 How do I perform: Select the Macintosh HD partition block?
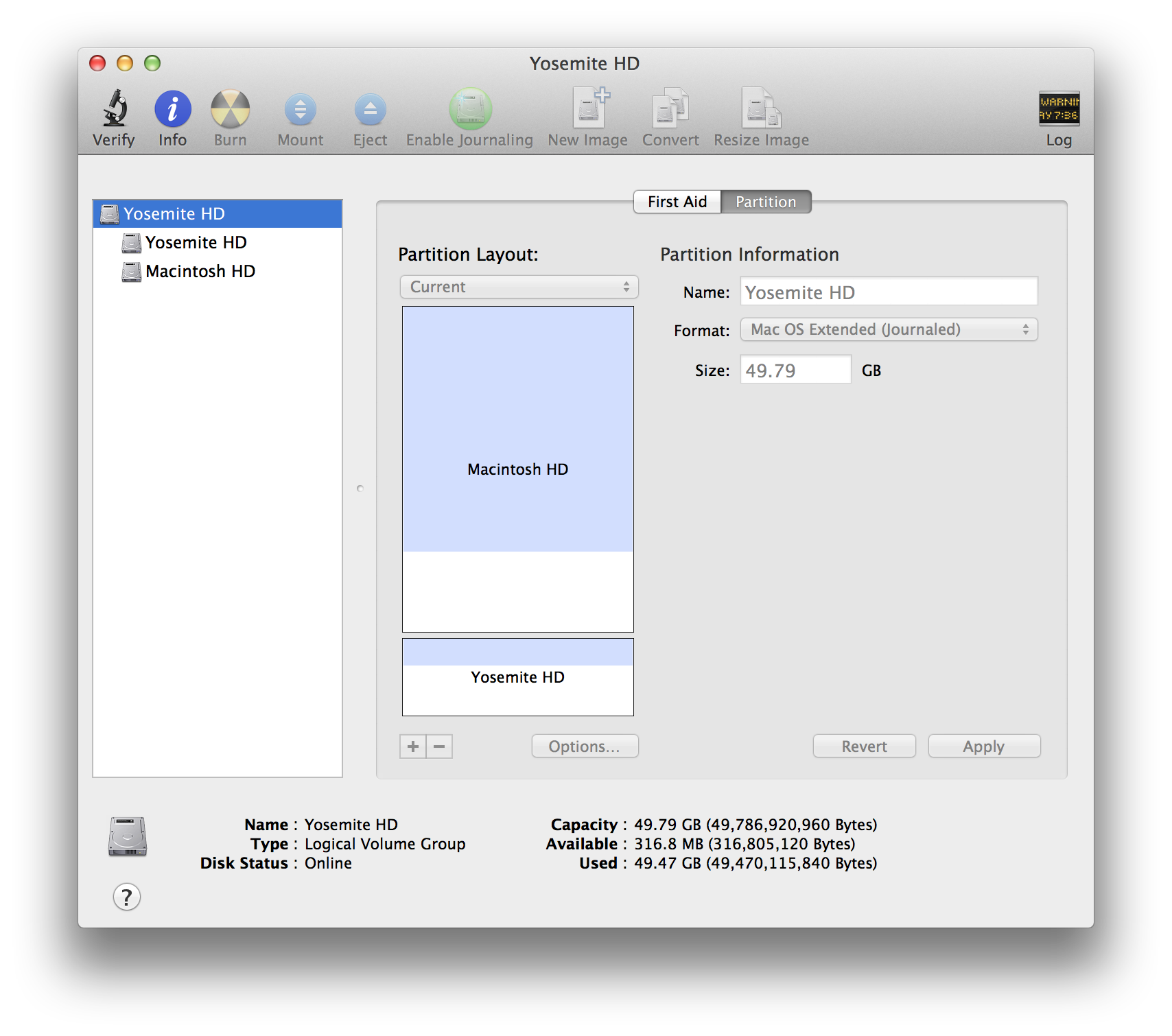click(x=518, y=469)
